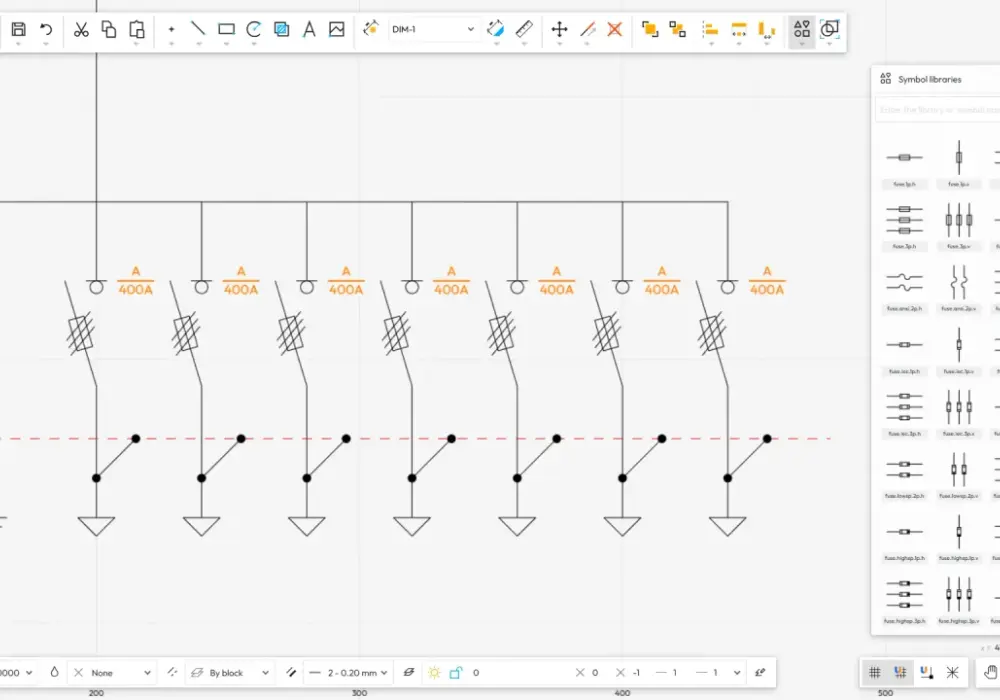Expand dropdown arrow after line values
The width and height of the screenshot is (1000, 700).
coord(737,673)
